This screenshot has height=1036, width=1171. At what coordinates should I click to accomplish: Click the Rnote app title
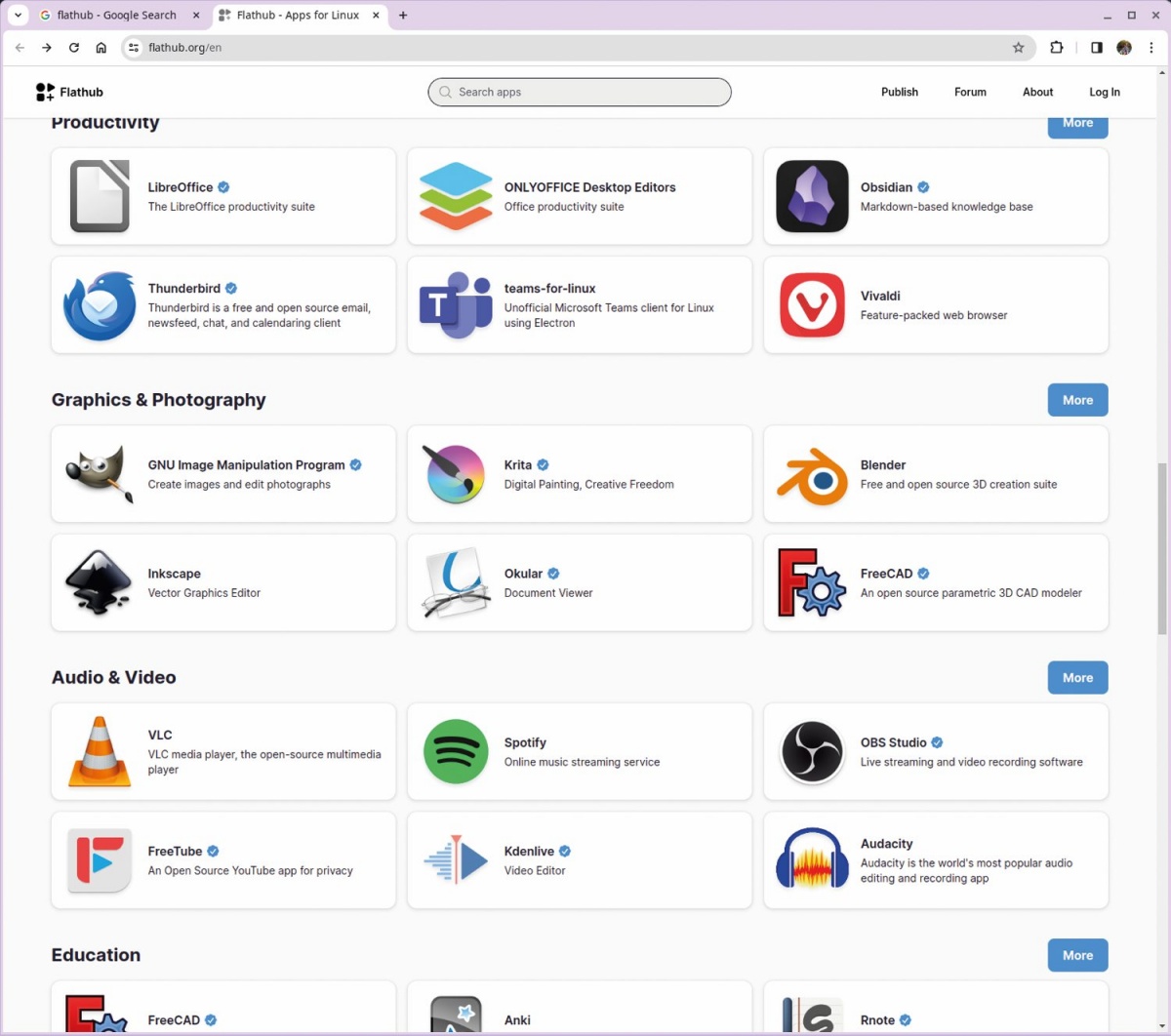877,1020
